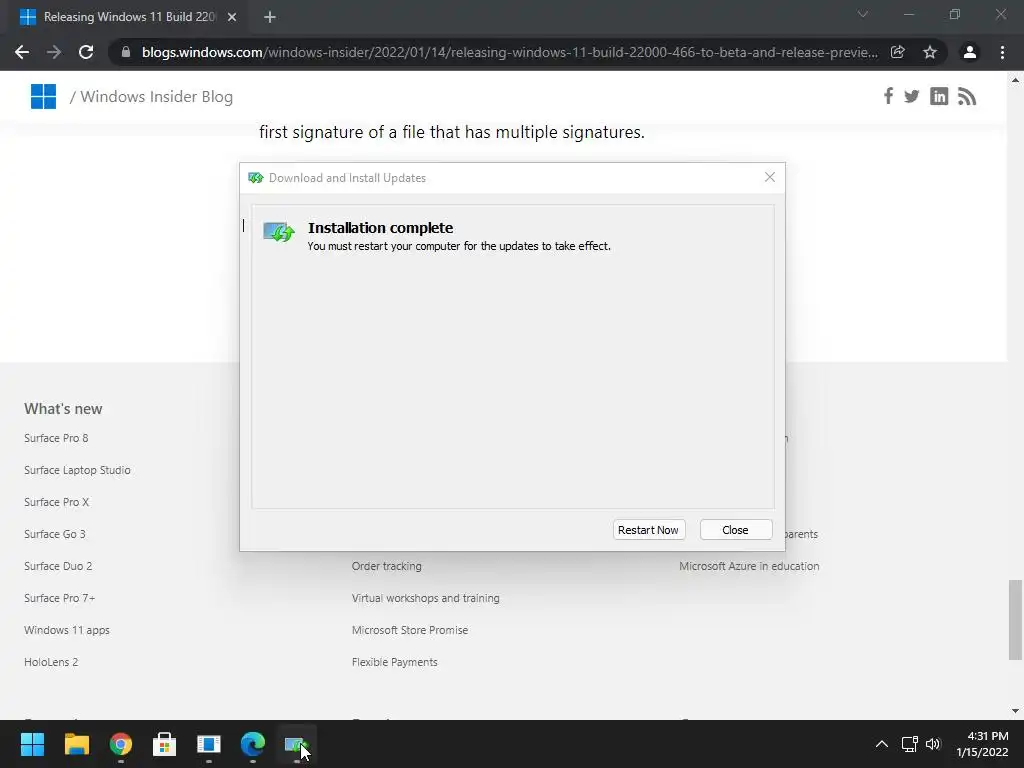
Task: Open the Surface Duo 2 link
Action: click(58, 566)
